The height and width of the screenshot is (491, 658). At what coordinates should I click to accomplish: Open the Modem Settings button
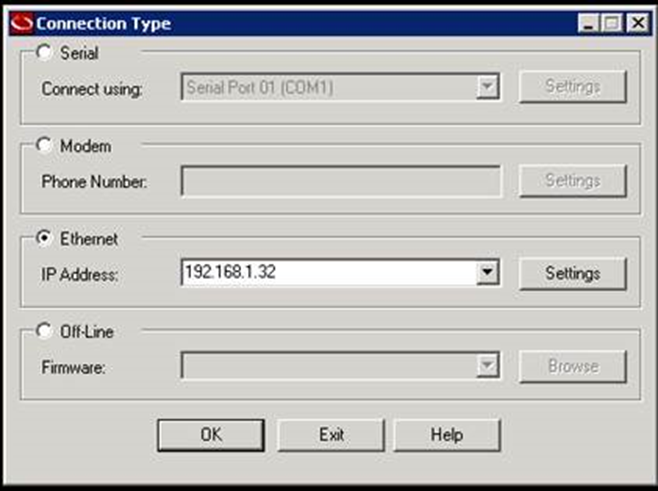(x=572, y=181)
